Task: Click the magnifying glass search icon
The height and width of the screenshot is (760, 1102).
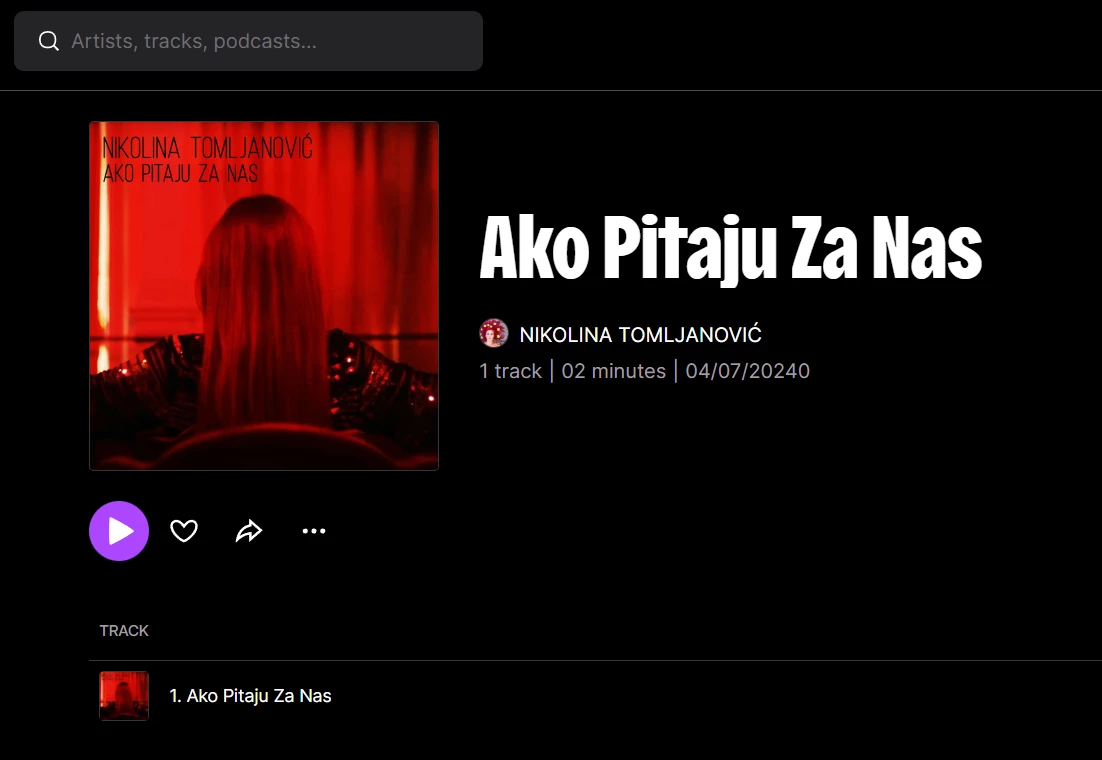Action: [x=48, y=41]
